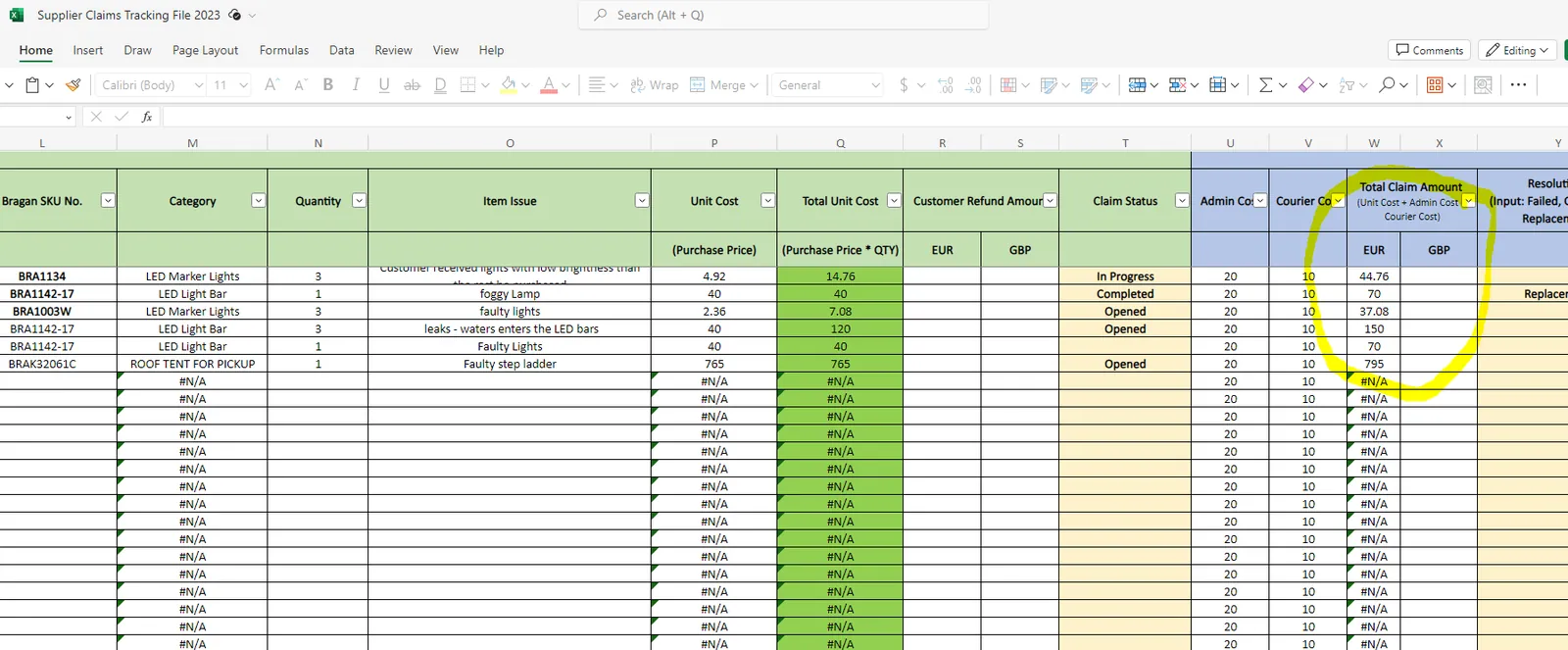This screenshot has width=1568, height=650.
Task: Apply red font color
Action: tap(549, 85)
